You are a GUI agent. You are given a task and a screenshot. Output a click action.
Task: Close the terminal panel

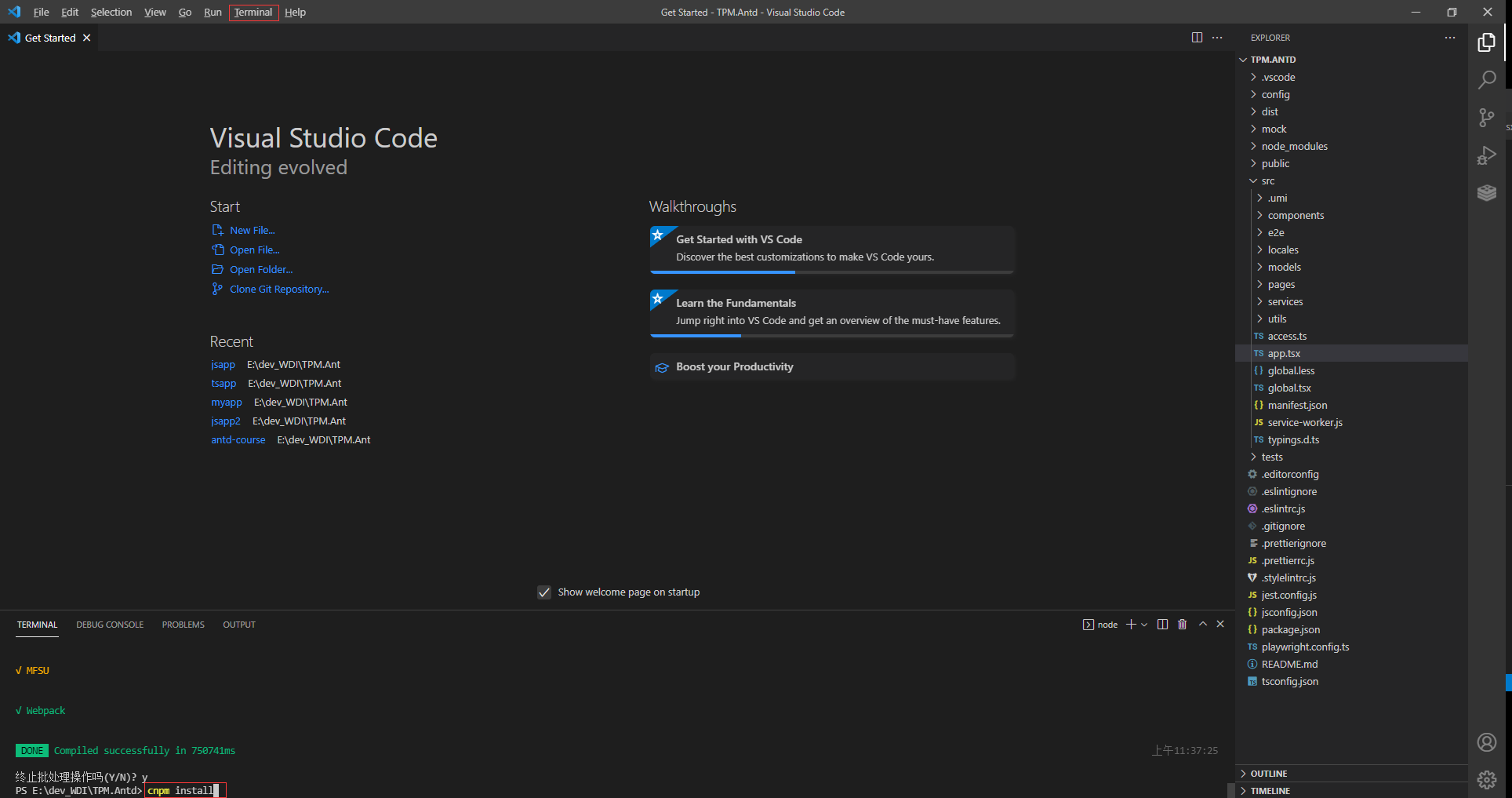pyautogui.click(x=1220, y=624)
